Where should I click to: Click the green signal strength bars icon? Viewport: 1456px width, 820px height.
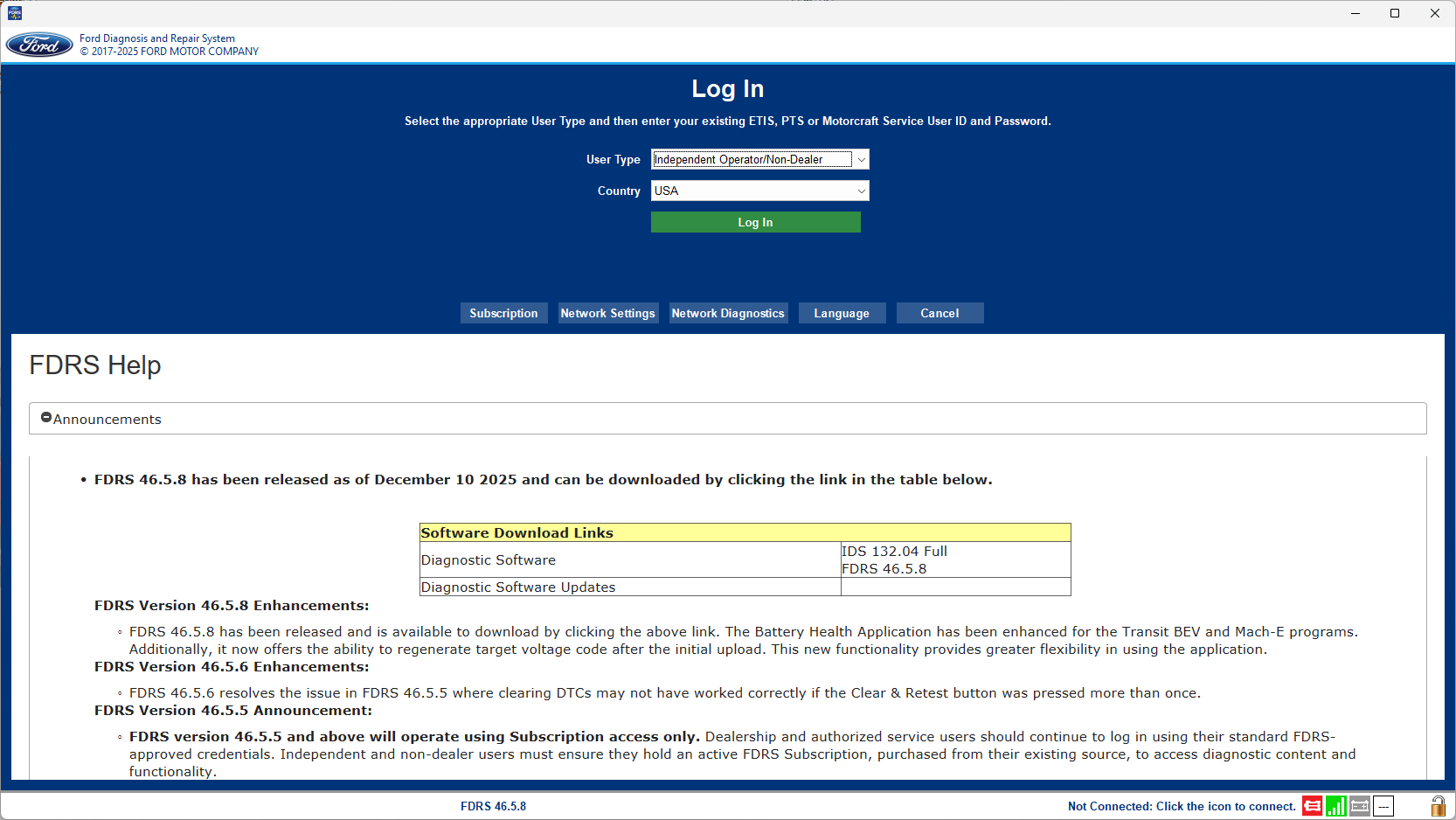[1335, 806]
